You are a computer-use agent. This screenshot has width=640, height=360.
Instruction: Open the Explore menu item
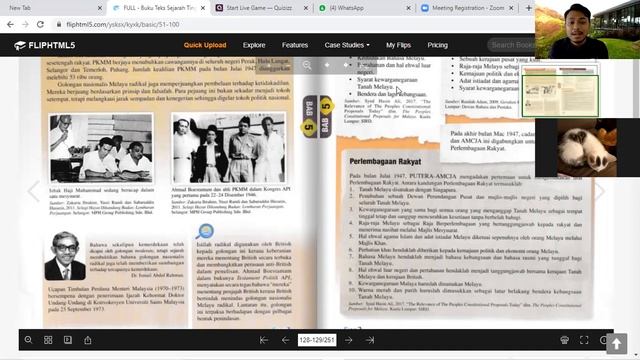point(254,45)
